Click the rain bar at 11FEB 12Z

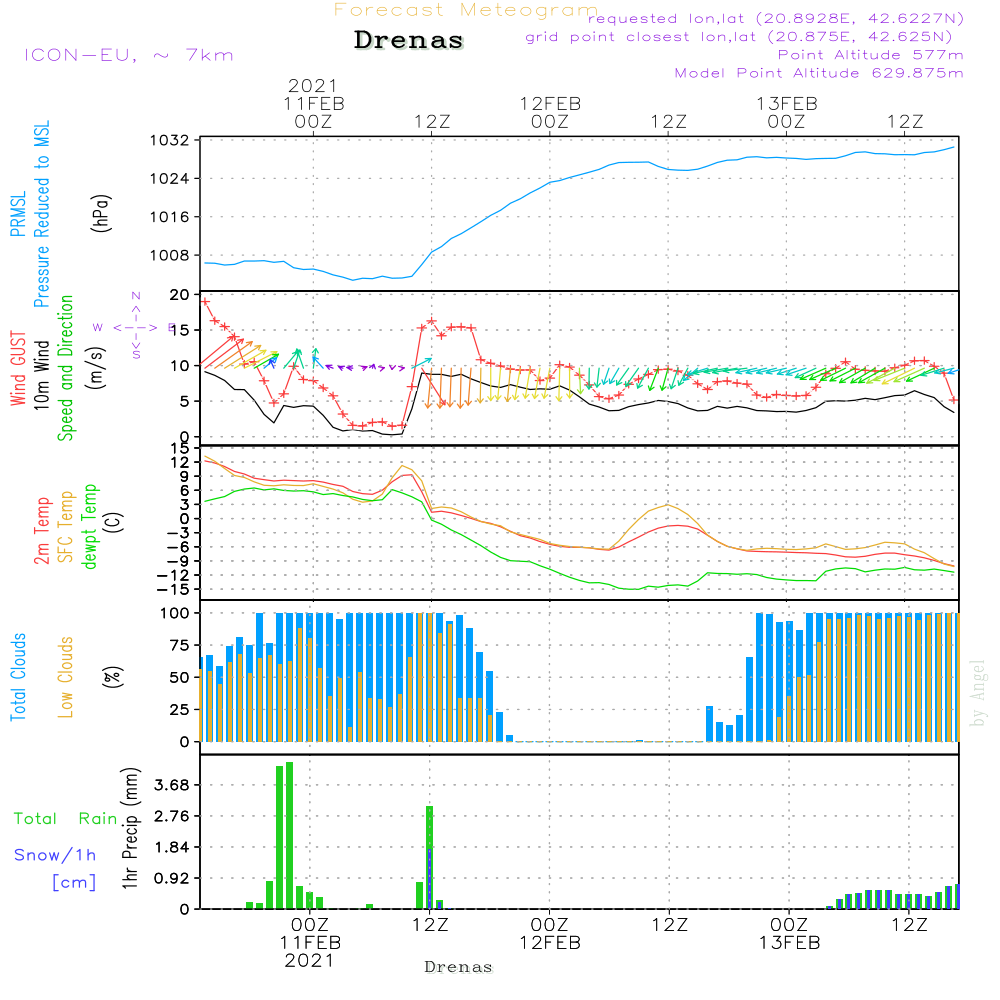(x=429, y=858)
